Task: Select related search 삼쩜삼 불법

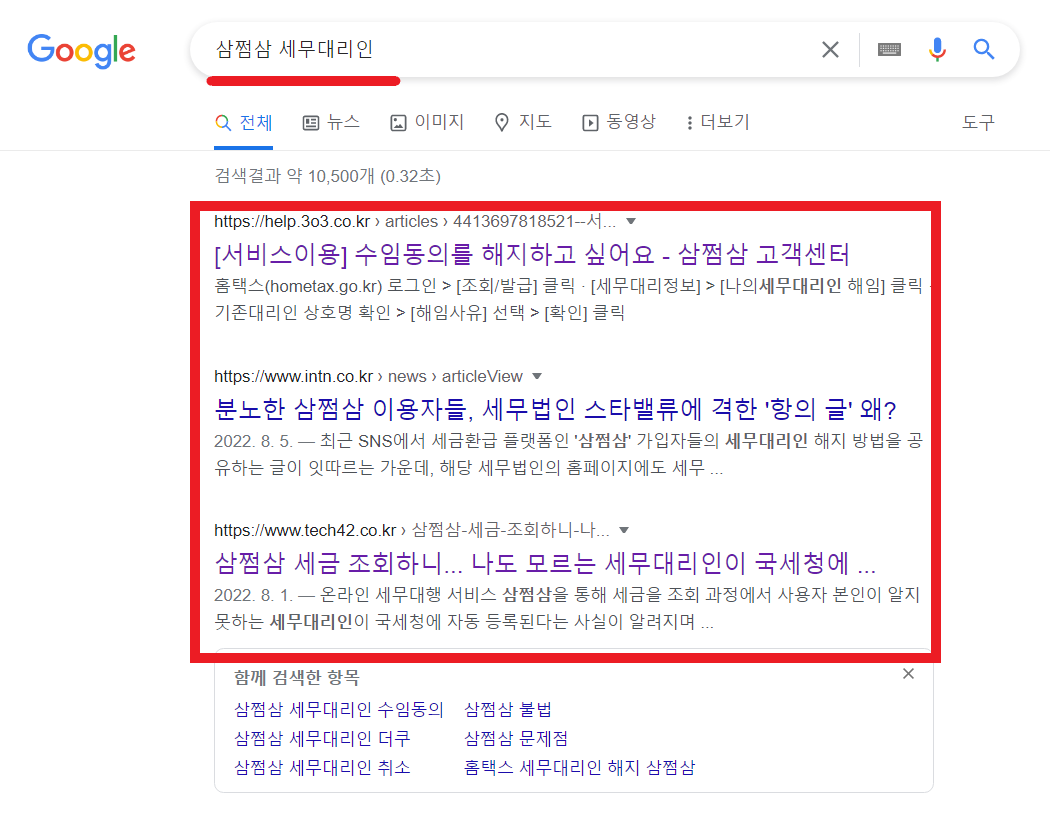Action: (x=508, y=710)
